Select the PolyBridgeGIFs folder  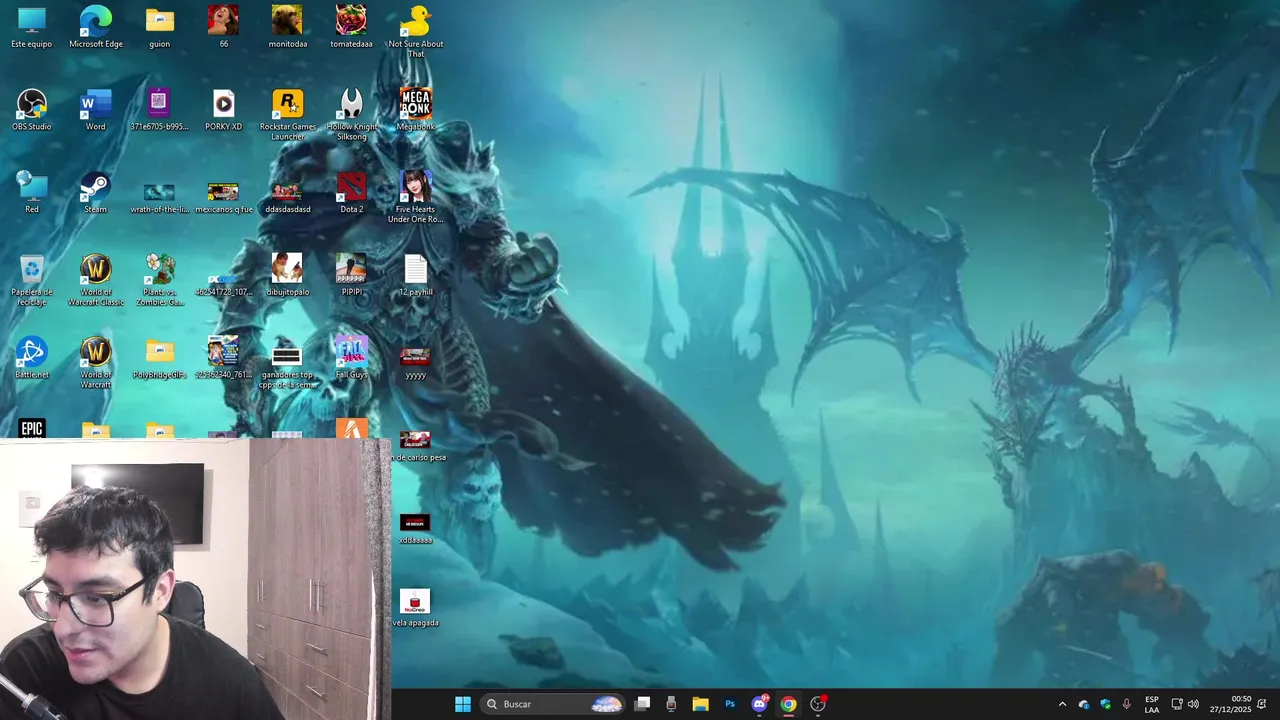tap(159, 358)
